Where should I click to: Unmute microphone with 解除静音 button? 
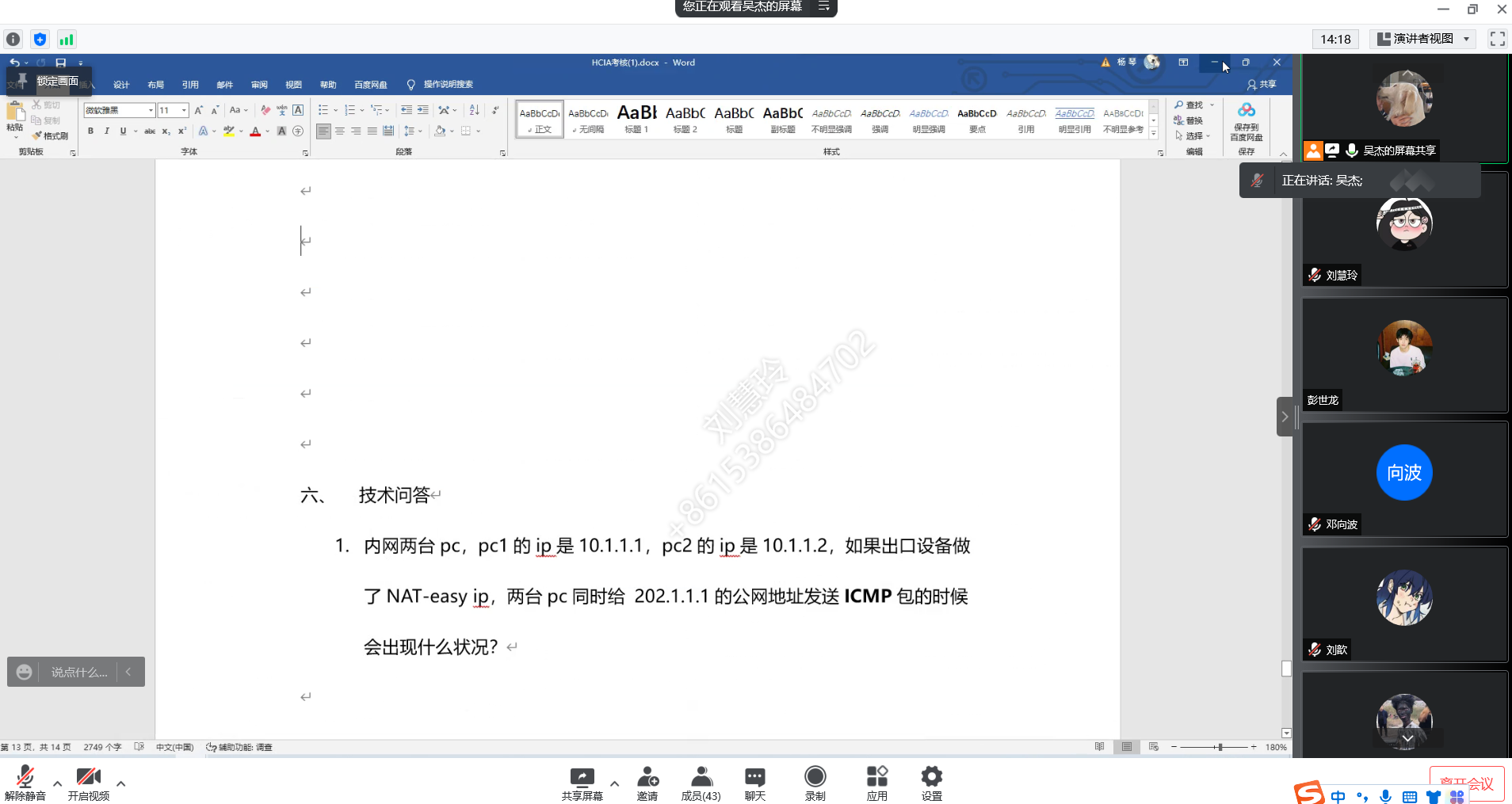tap(25, 783)
